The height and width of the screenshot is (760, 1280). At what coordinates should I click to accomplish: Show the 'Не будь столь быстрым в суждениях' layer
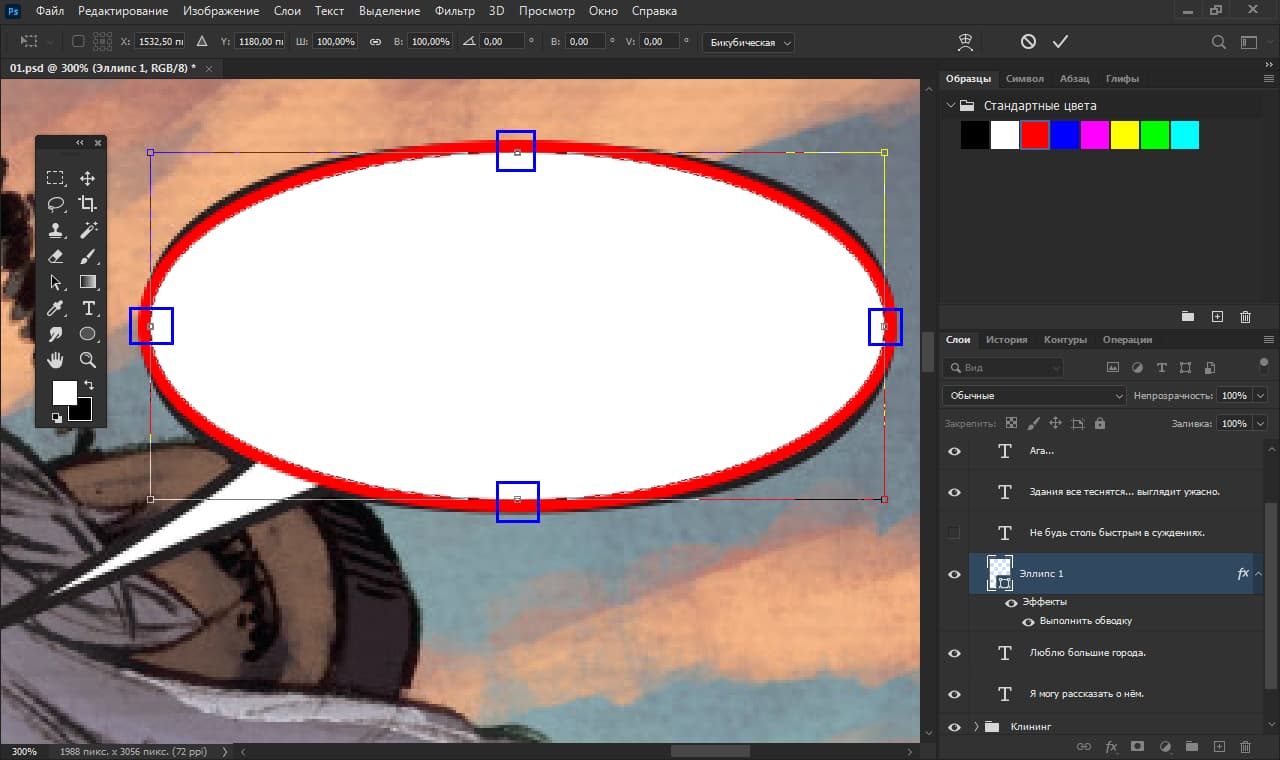click(953, 532)
